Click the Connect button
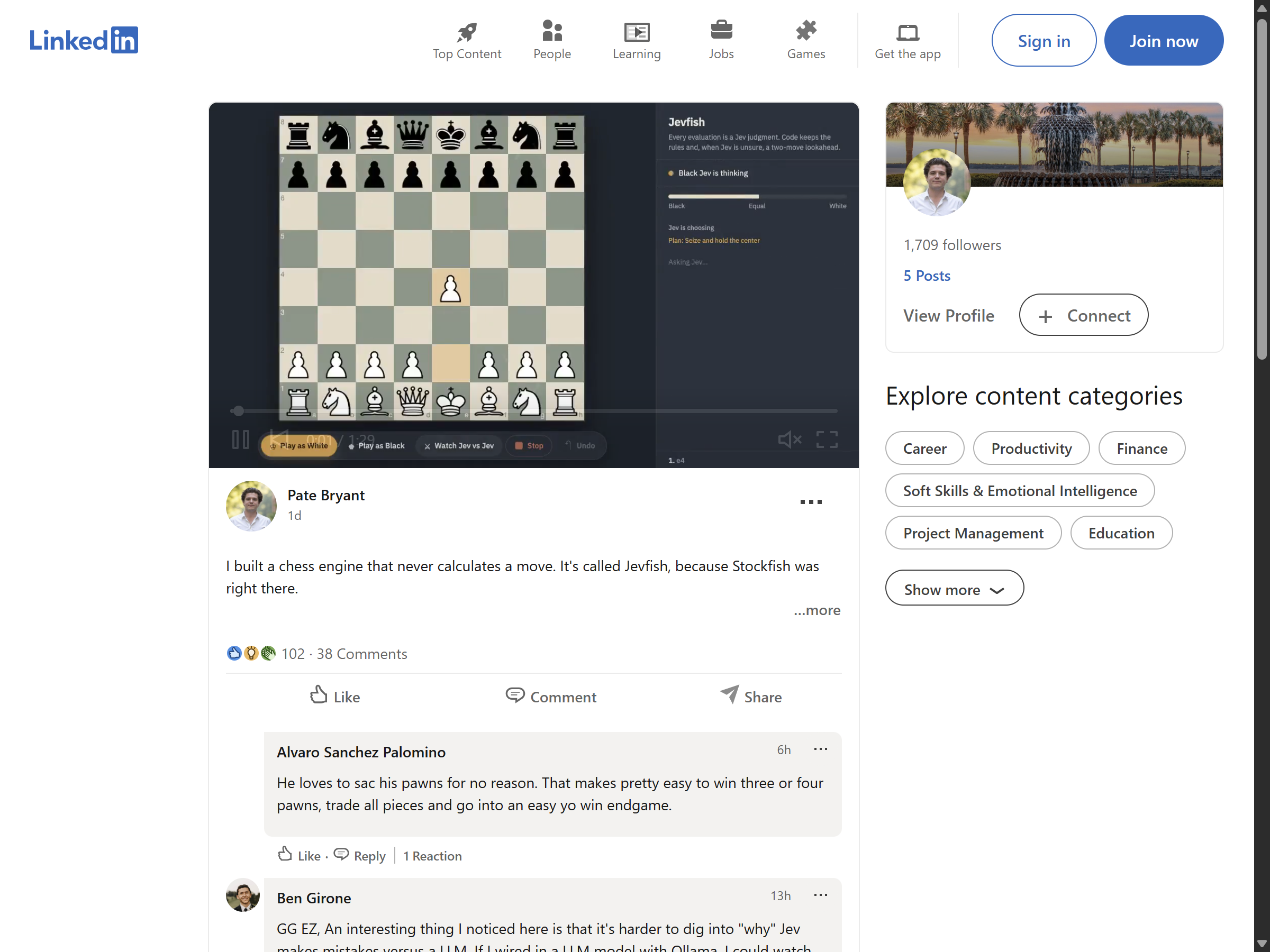The image size is (1270, 952). (1083, 315)
